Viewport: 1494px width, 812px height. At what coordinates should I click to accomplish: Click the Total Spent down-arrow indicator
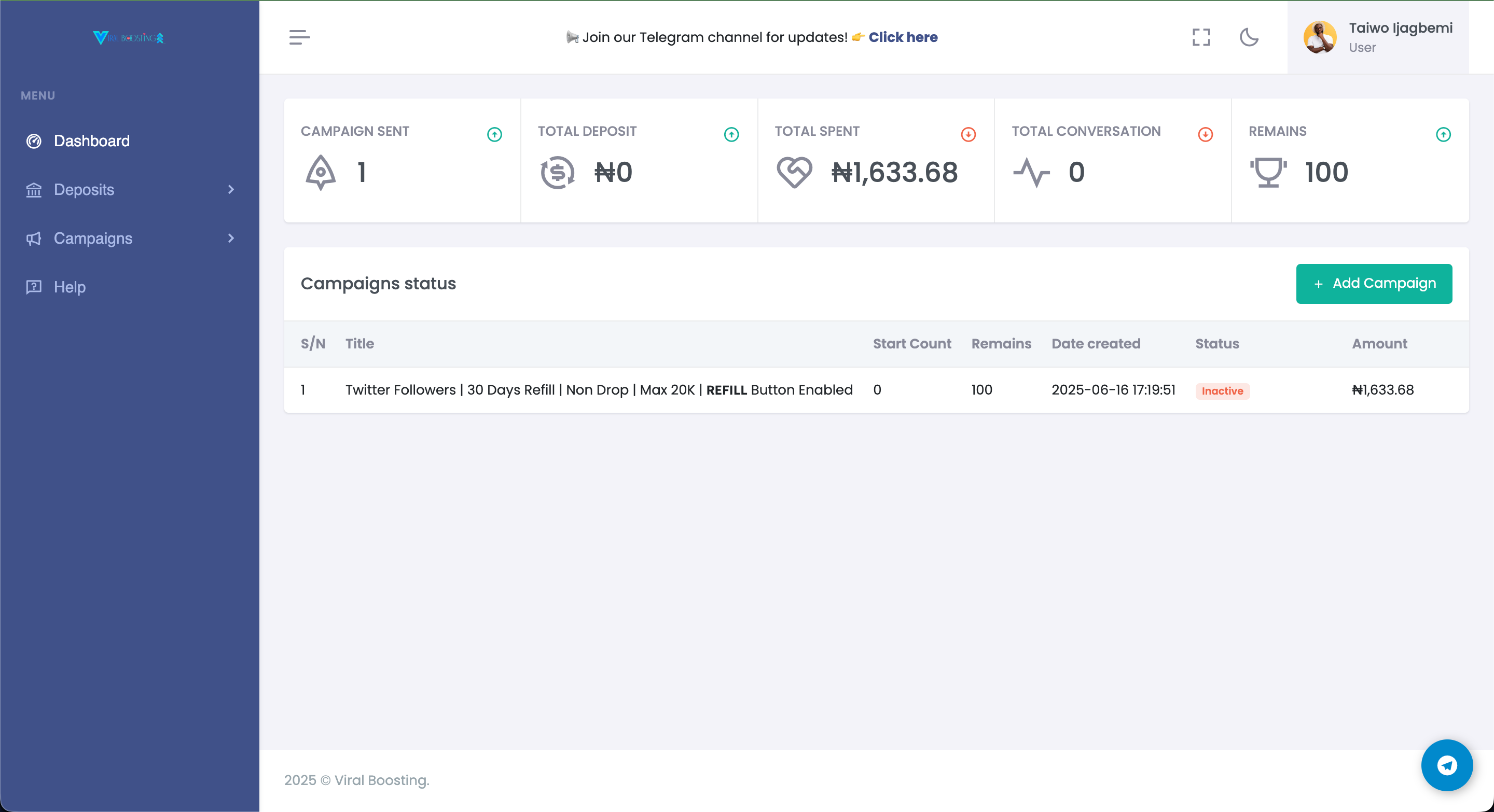[x=968, y=134]
